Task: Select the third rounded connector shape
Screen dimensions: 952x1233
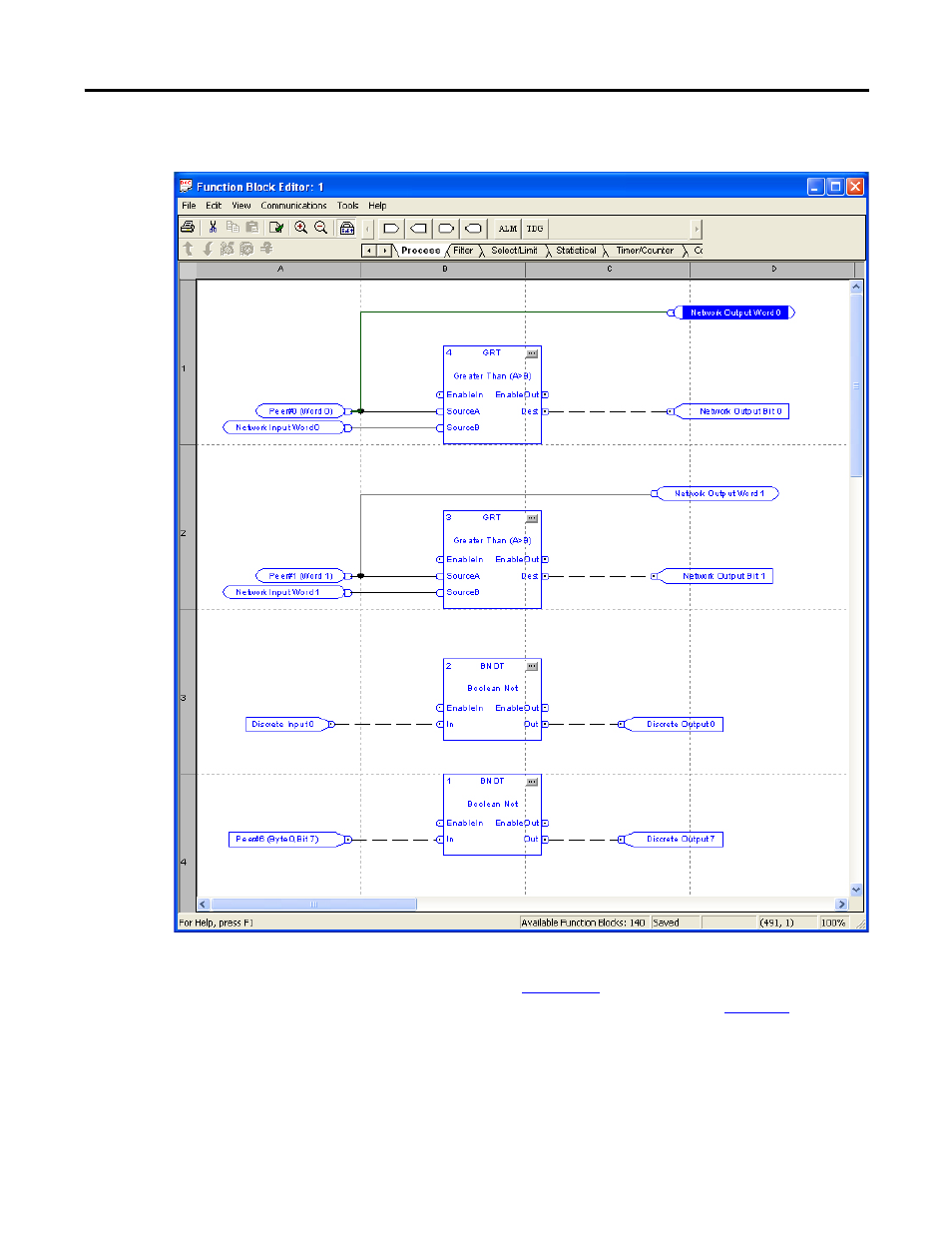Action: coord(446,229)
